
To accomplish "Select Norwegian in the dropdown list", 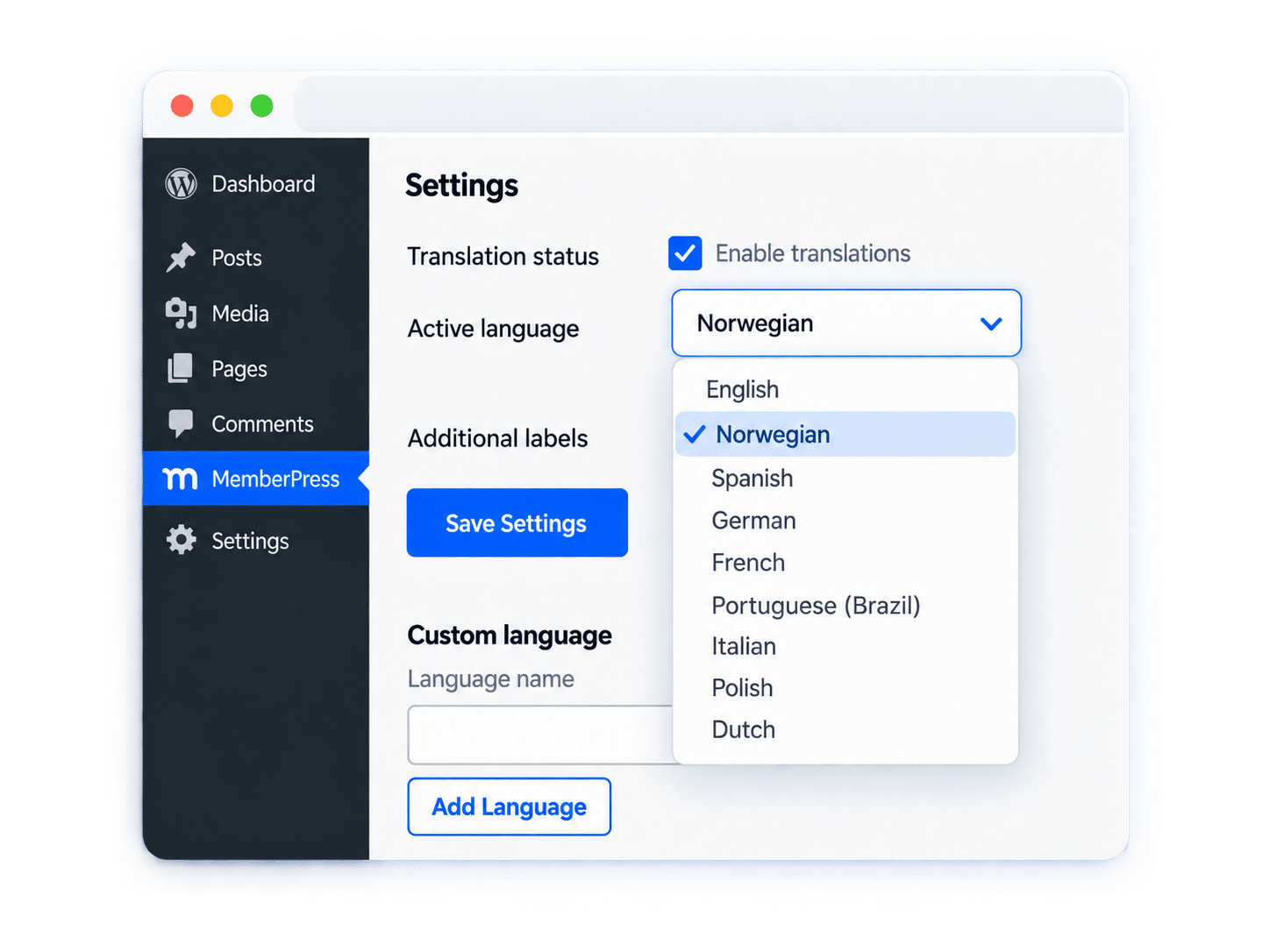I will coord(845,434).
